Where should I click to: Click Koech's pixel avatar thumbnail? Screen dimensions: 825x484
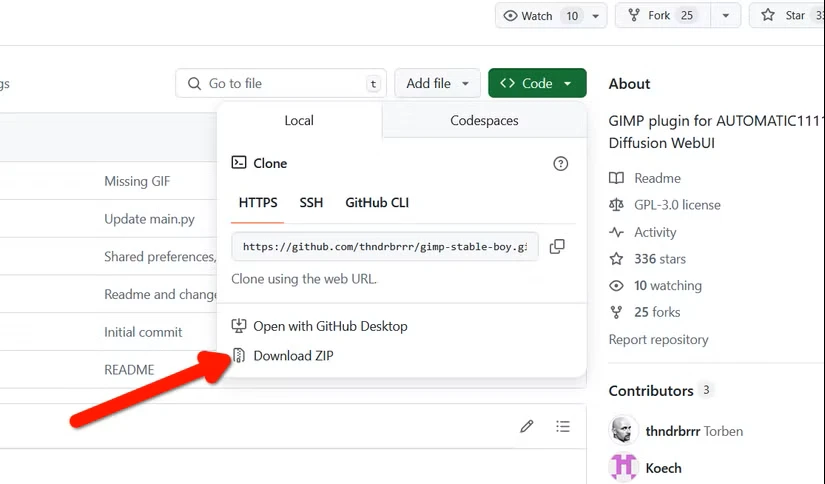point(623,467)
